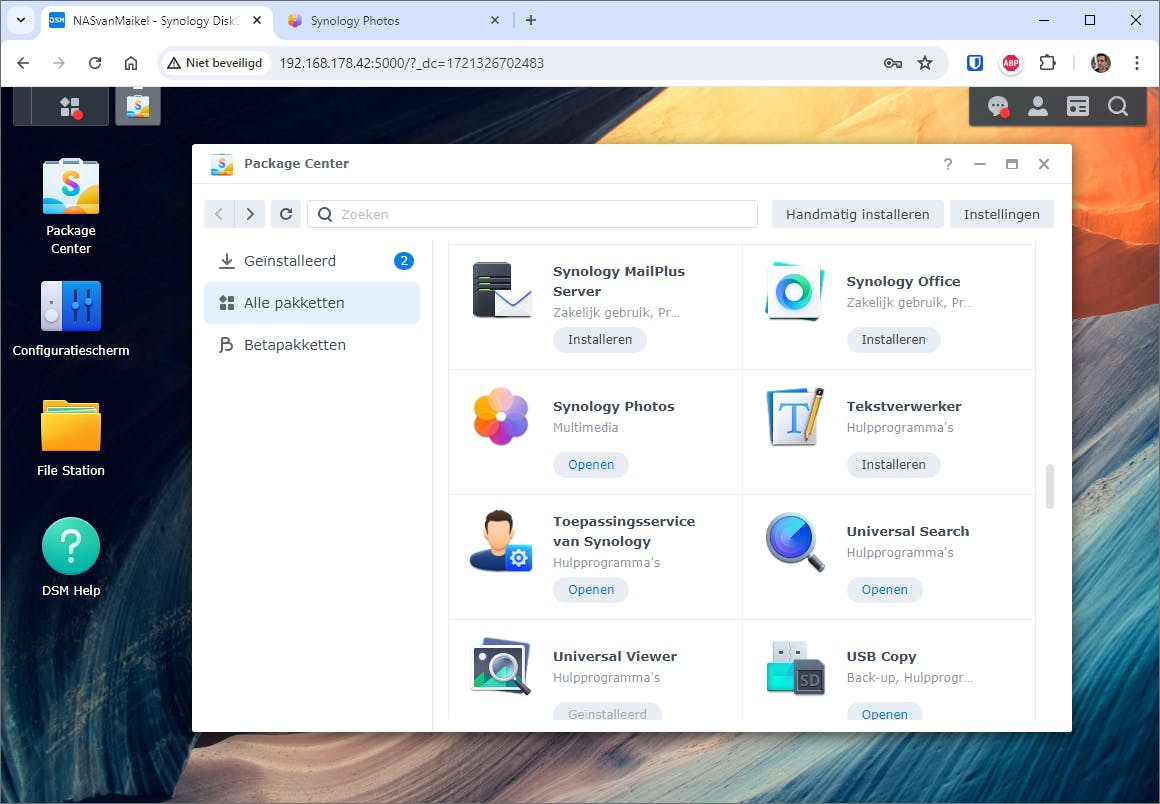Open the DSM notifications chat icon
The height and width of the screenshot is (804, 1160).
click(x=998, y=107)
